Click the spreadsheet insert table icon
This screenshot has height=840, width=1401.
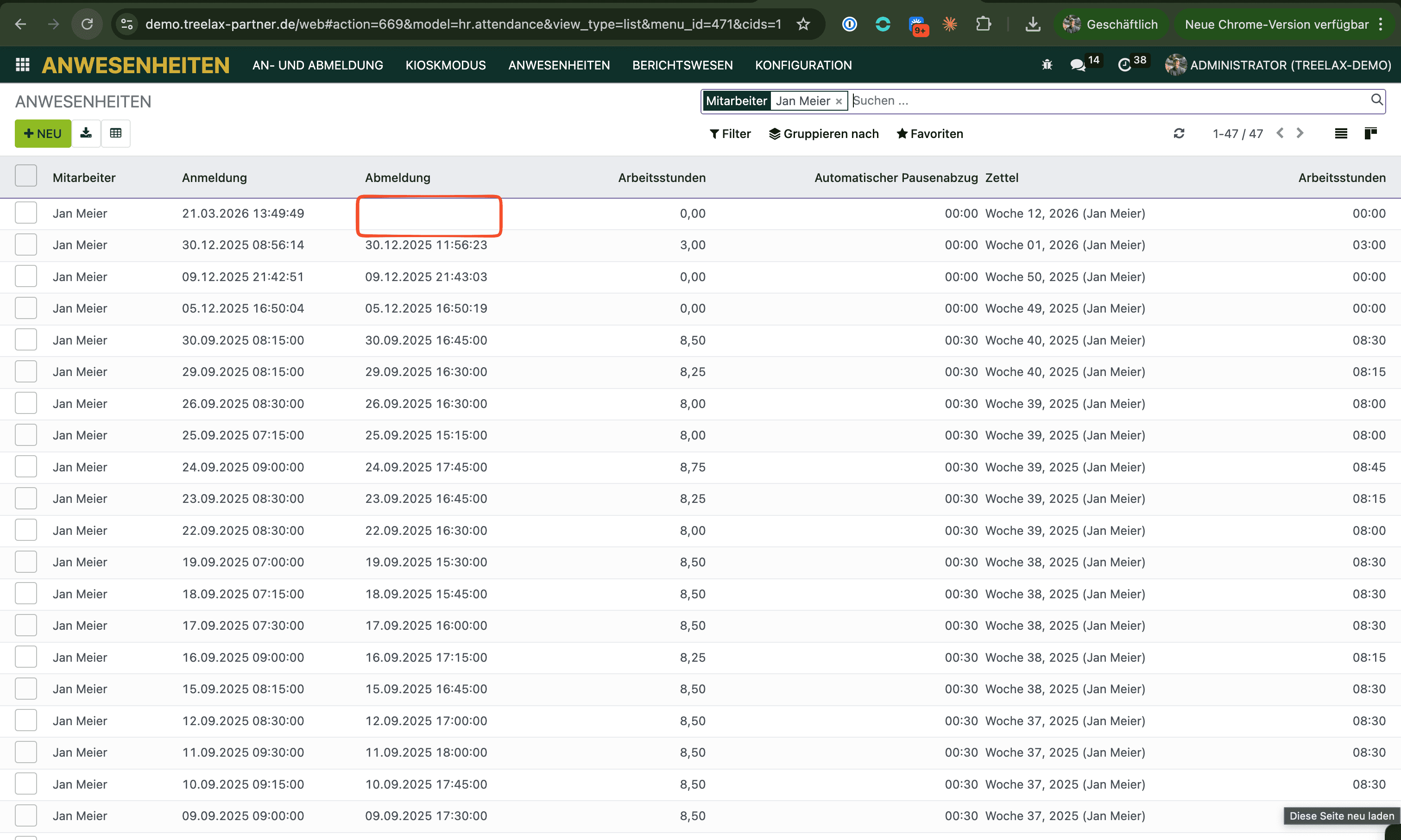[x=115, y=133]
